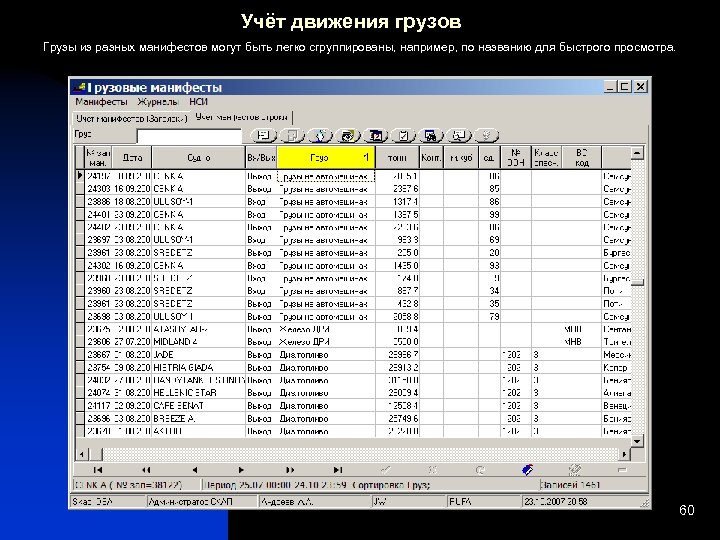
Task: Click the Записей record count in the status bar
Action: [x=591, y=485]
